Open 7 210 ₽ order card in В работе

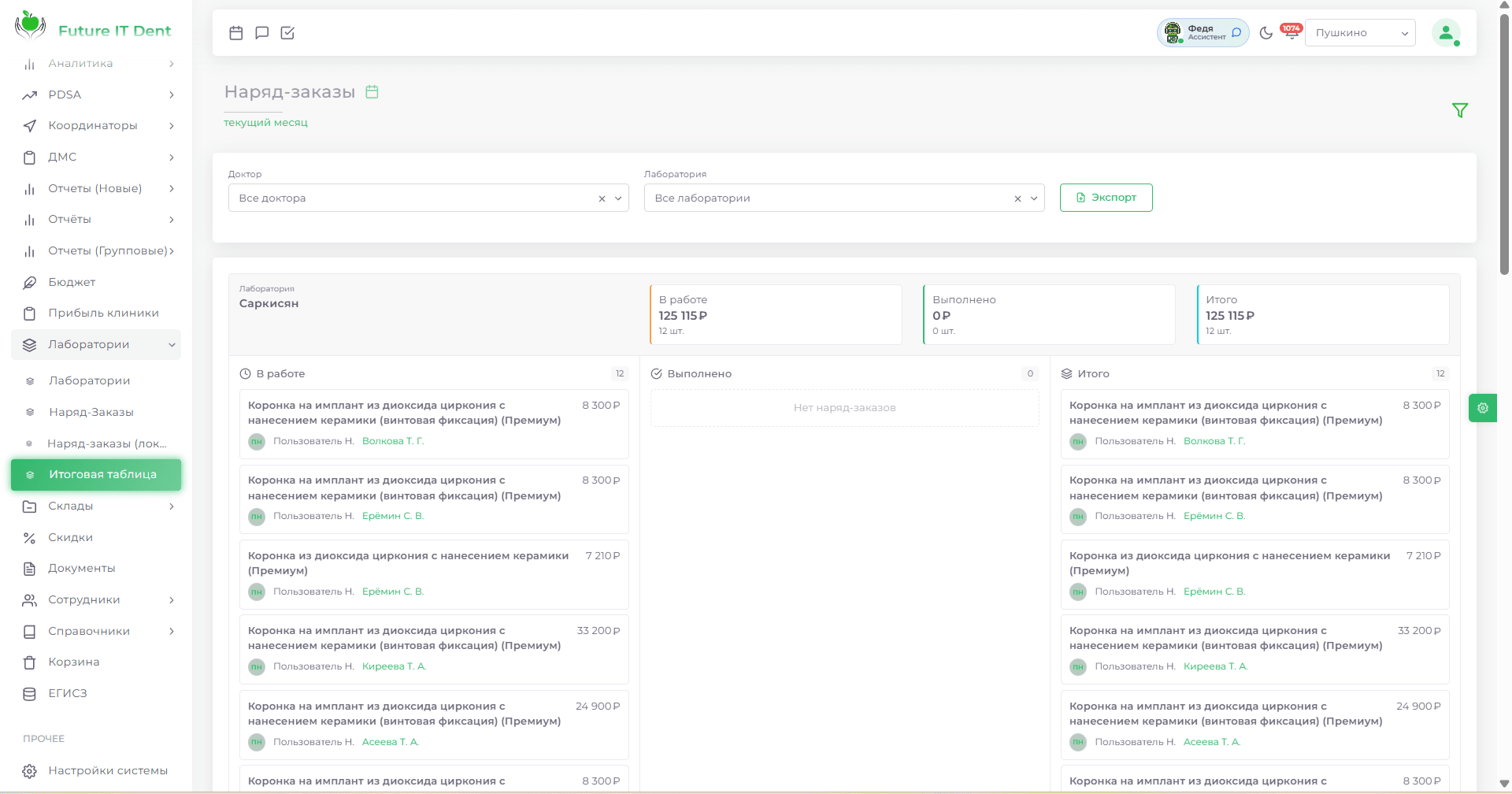[x=434, y=574]
